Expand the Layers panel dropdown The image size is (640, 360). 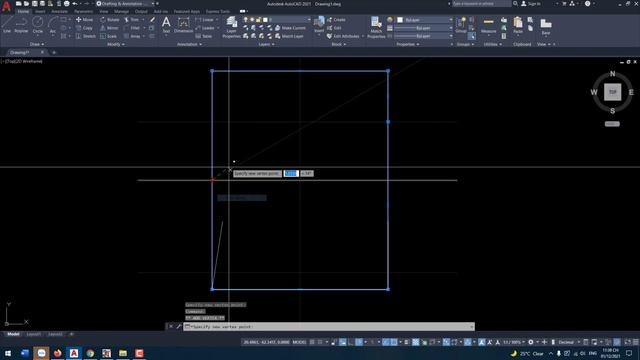click(267, 44)
